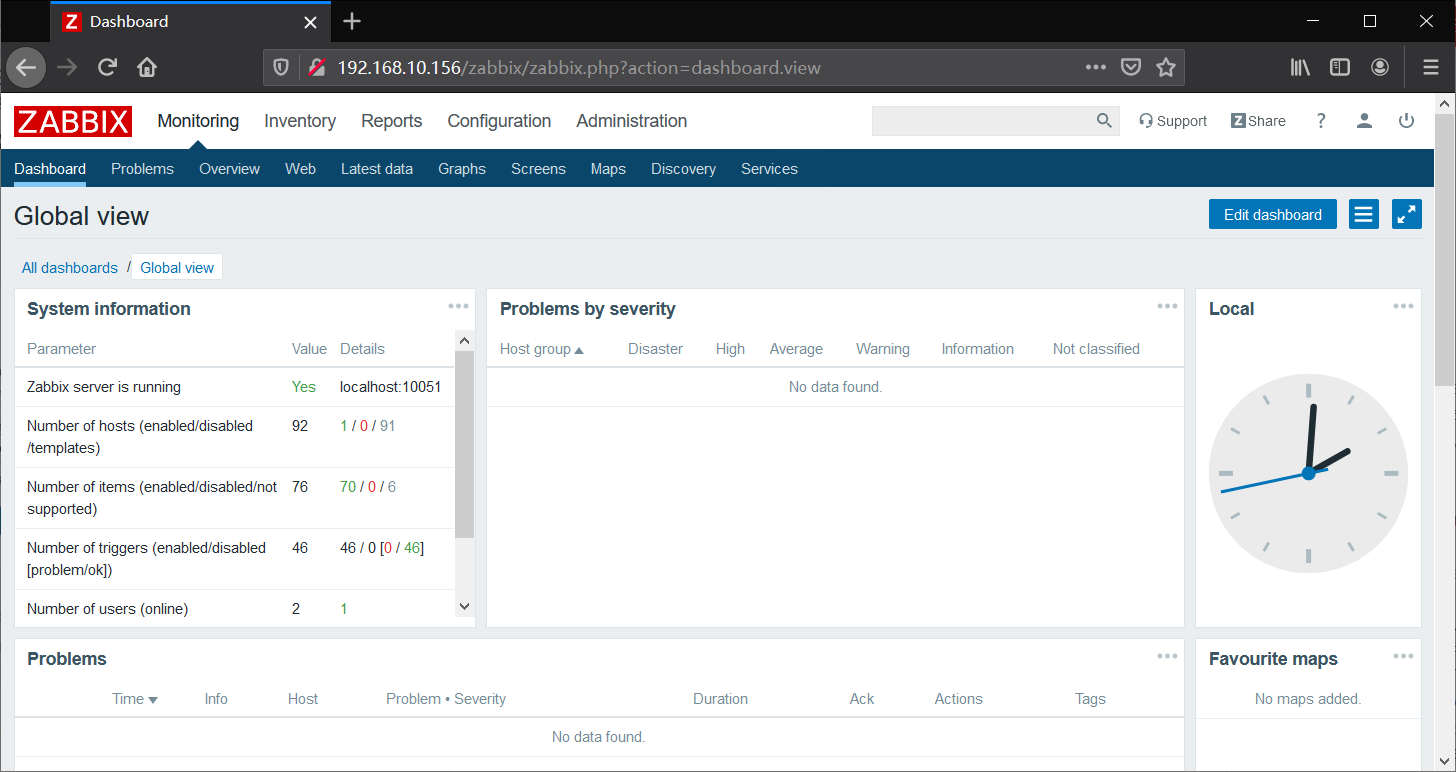Click the tracking protection shield icon
Screen dimensions: 1456x772
pos(281,68)
